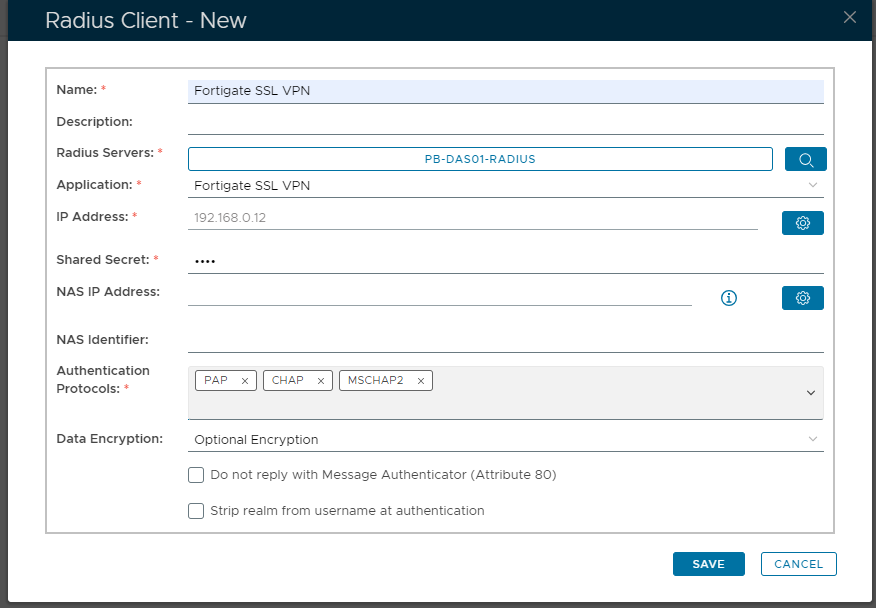Focus the Name input field
The width and height of the screenshot is (876, 608).
click(x=505, y=91)
